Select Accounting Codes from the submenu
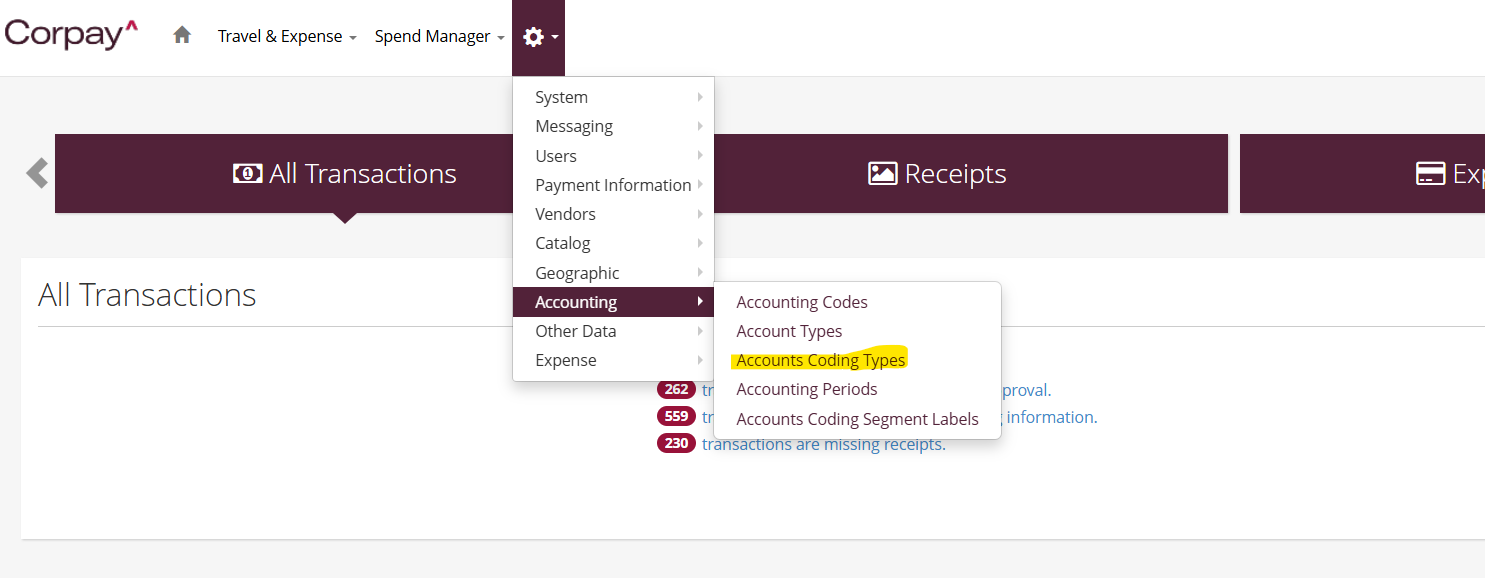The height and width of the screenshot is (578, 1485). [x=801, y=302]
